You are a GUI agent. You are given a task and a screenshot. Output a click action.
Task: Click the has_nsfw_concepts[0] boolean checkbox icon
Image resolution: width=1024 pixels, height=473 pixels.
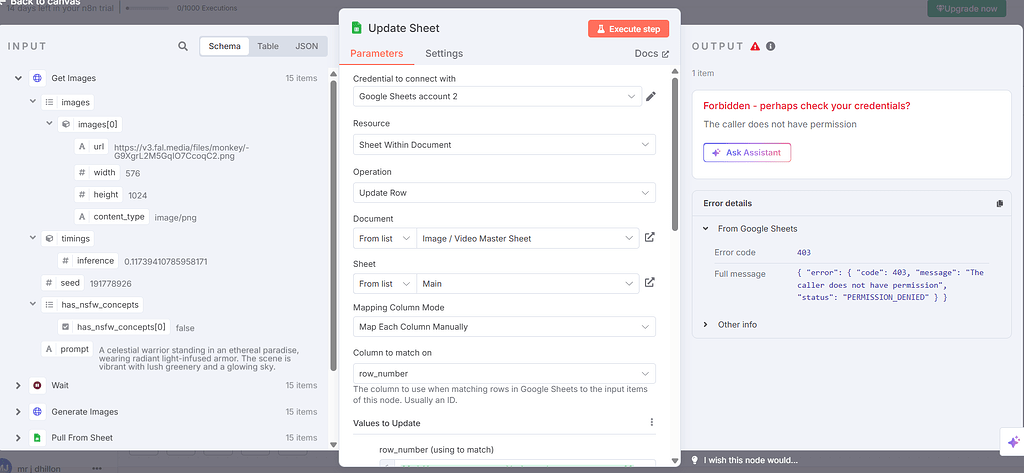65,327
